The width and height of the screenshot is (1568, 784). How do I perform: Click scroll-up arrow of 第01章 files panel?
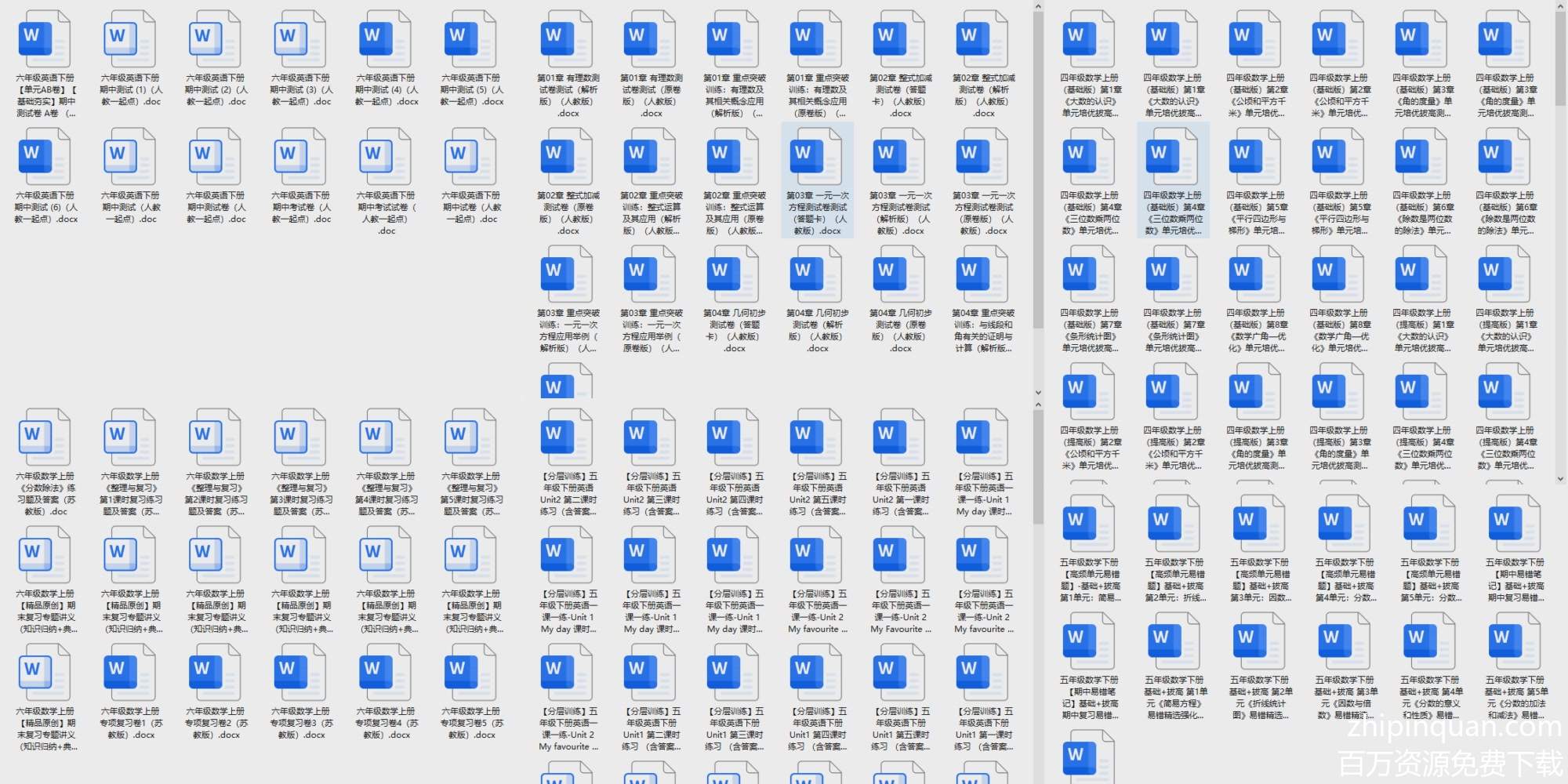[1038, 7]
